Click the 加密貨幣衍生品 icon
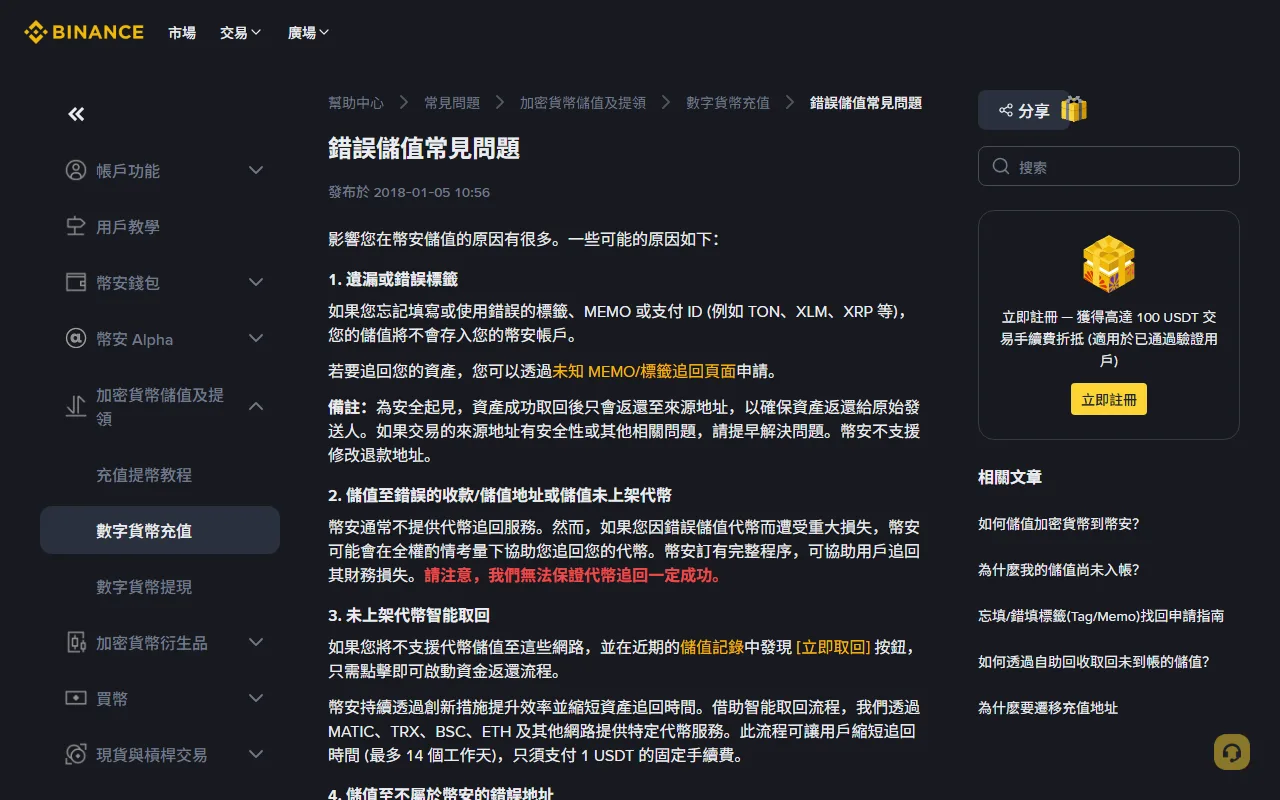1280x800 pixels. click(x=75, y=642)
